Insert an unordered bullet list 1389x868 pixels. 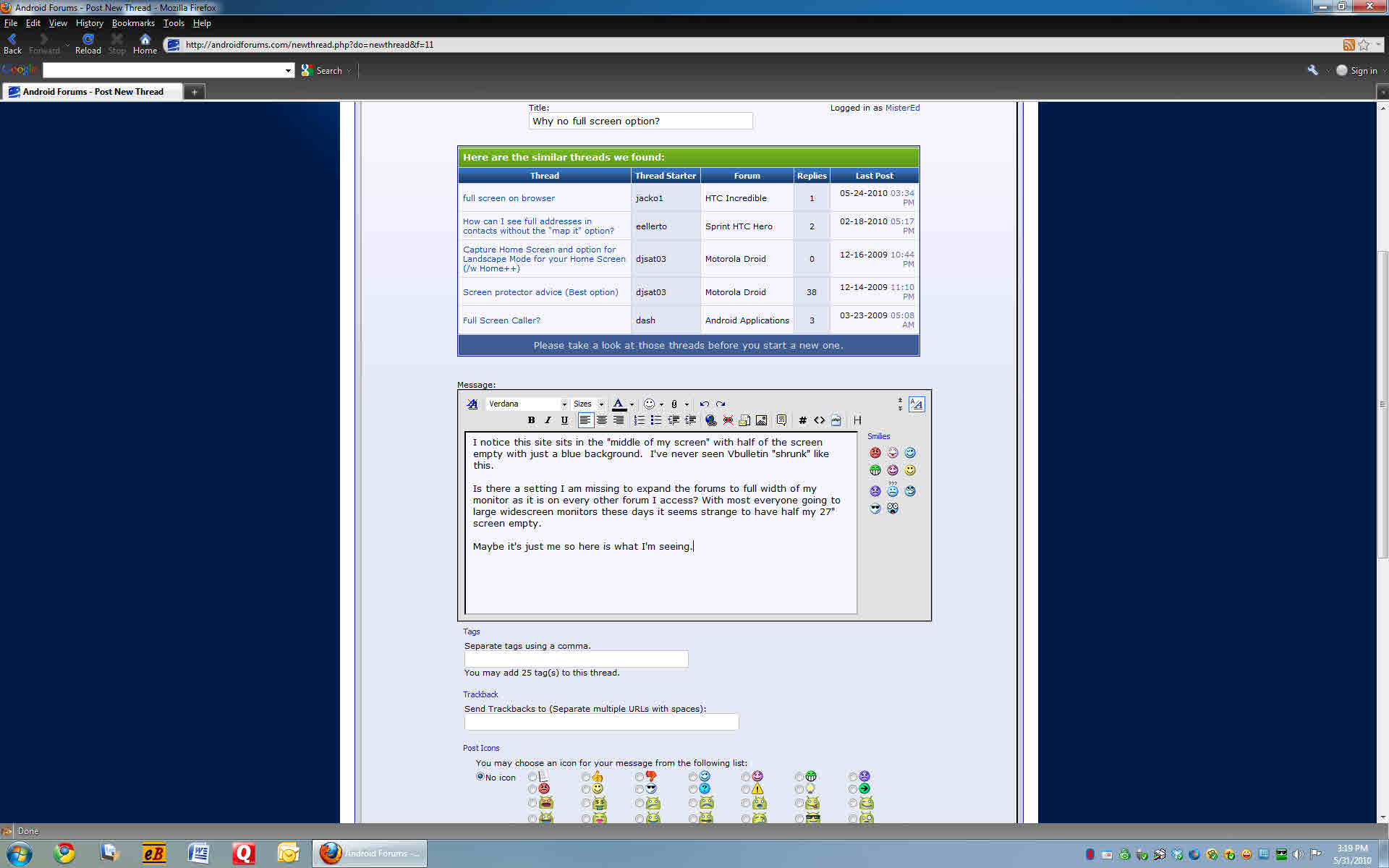pos(656,420)
